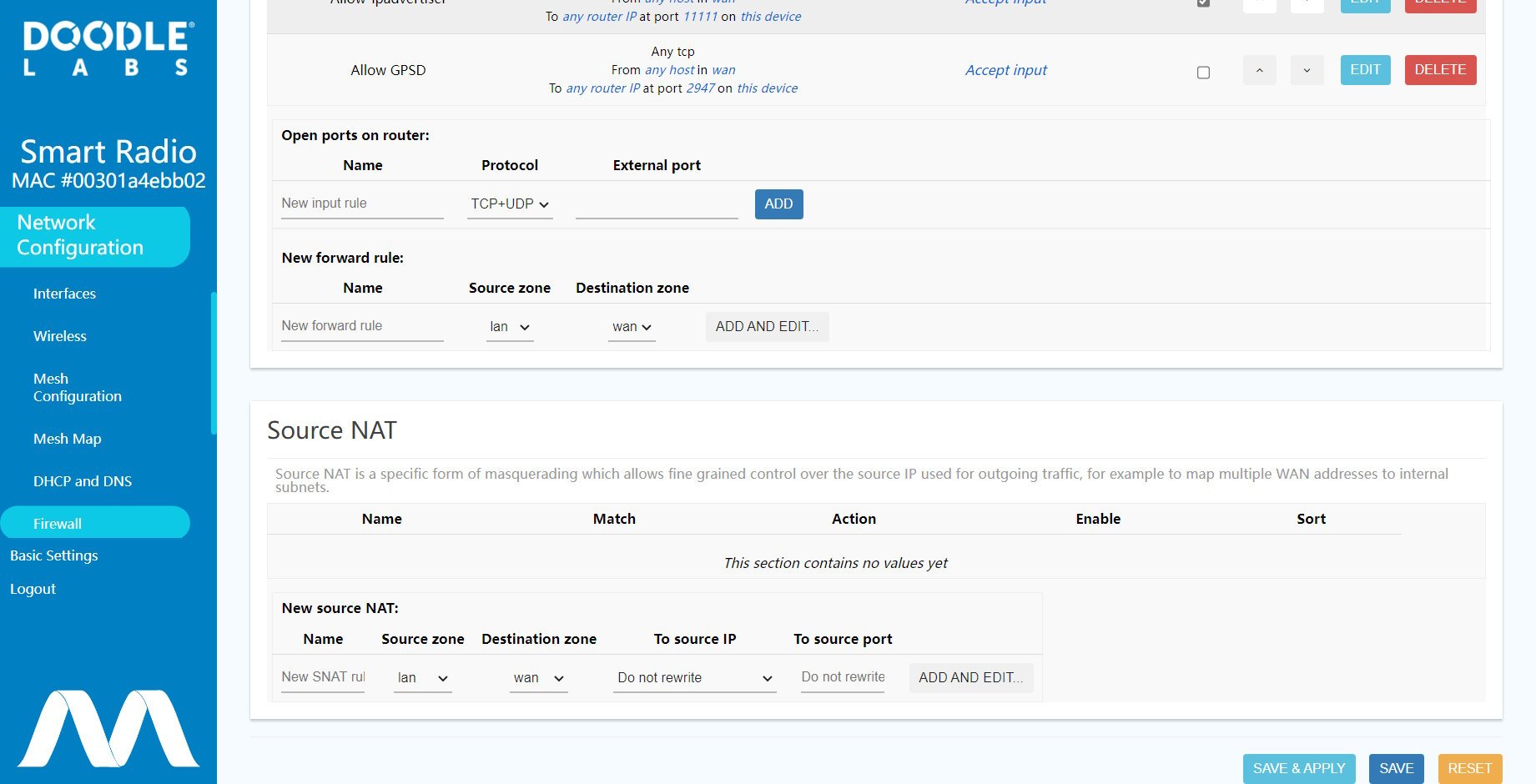Click Logout in the sidebar
Screen dimensions: 1536x784
coord(33,589)
